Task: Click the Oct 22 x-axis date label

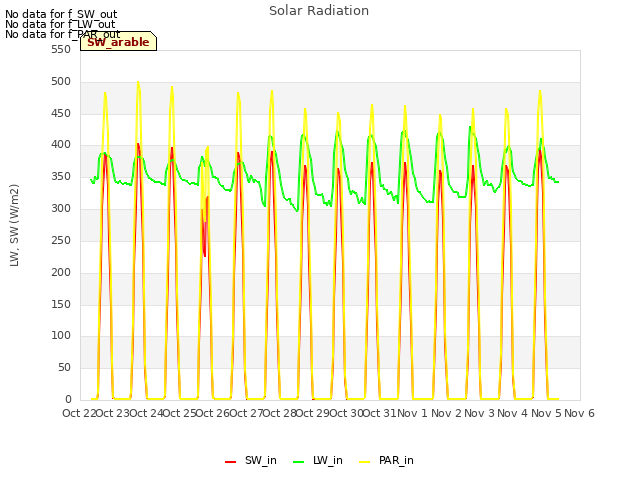Action: [x=79, y=413]
